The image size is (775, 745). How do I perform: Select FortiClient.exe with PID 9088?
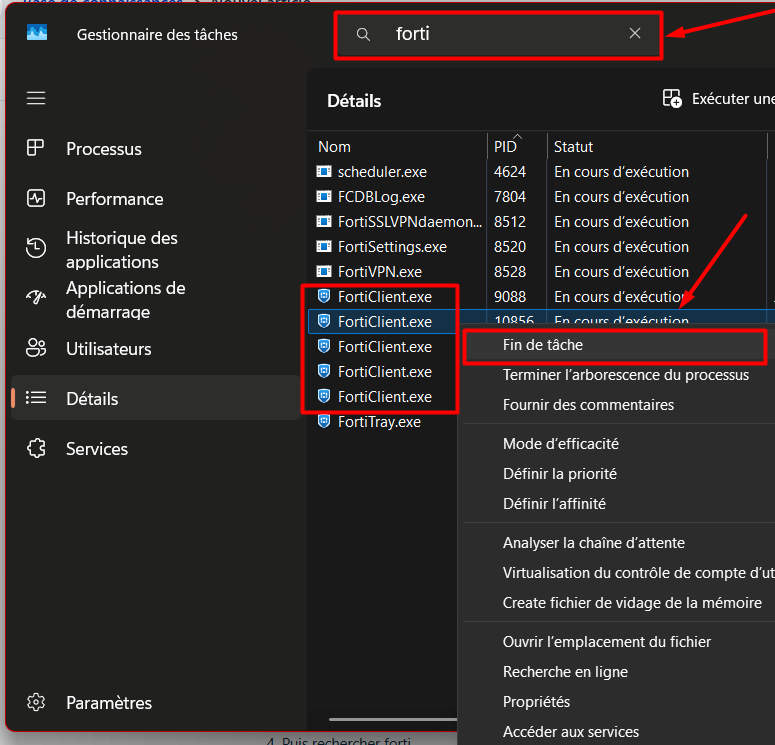tap(541, 297)
